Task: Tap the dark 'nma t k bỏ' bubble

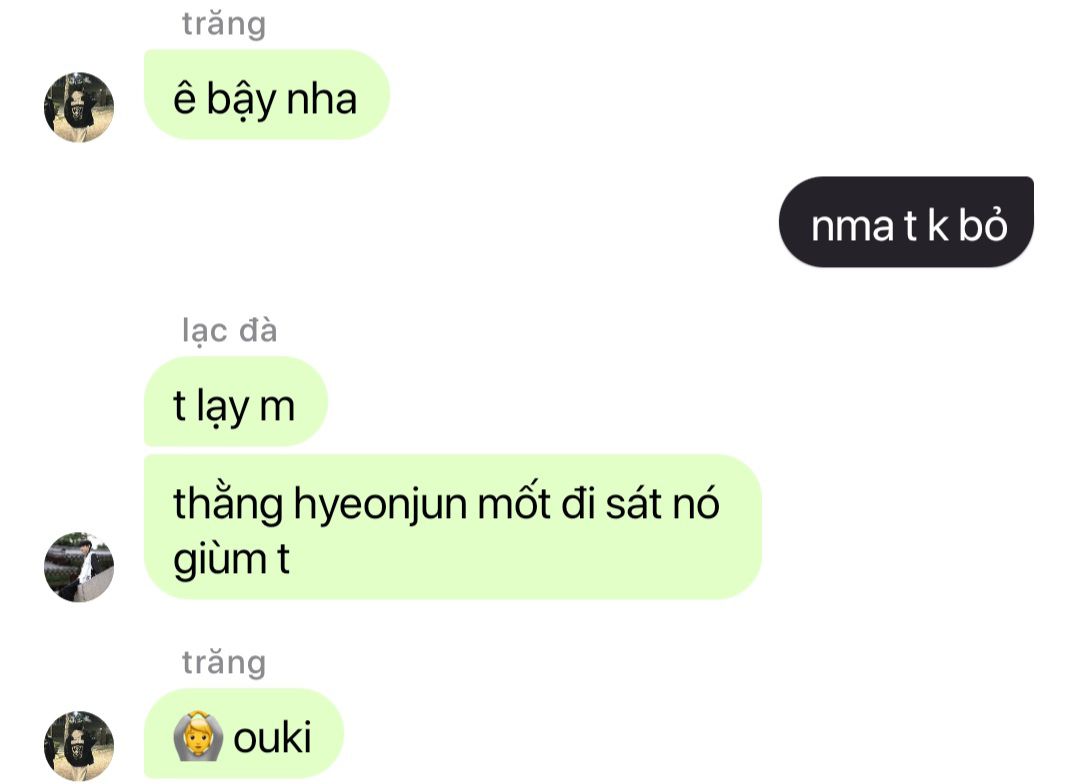Action: [x=906, y=221]
